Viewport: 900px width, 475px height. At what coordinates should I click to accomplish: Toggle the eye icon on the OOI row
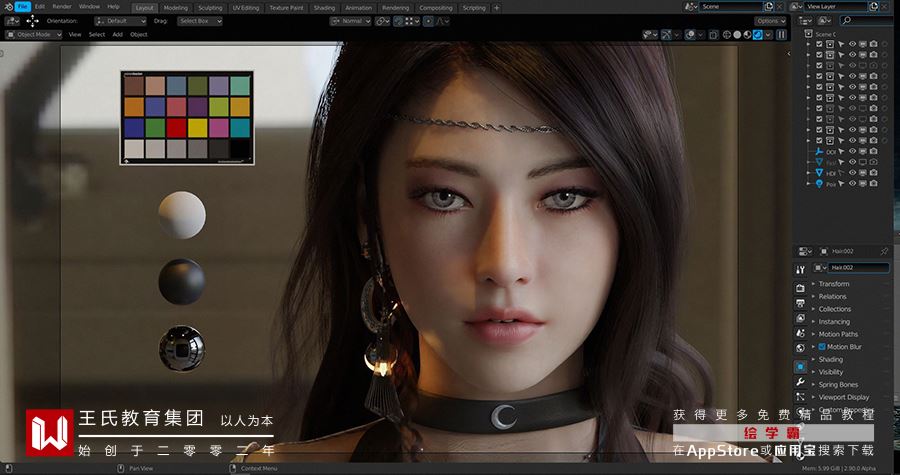[x=852, y=151]
